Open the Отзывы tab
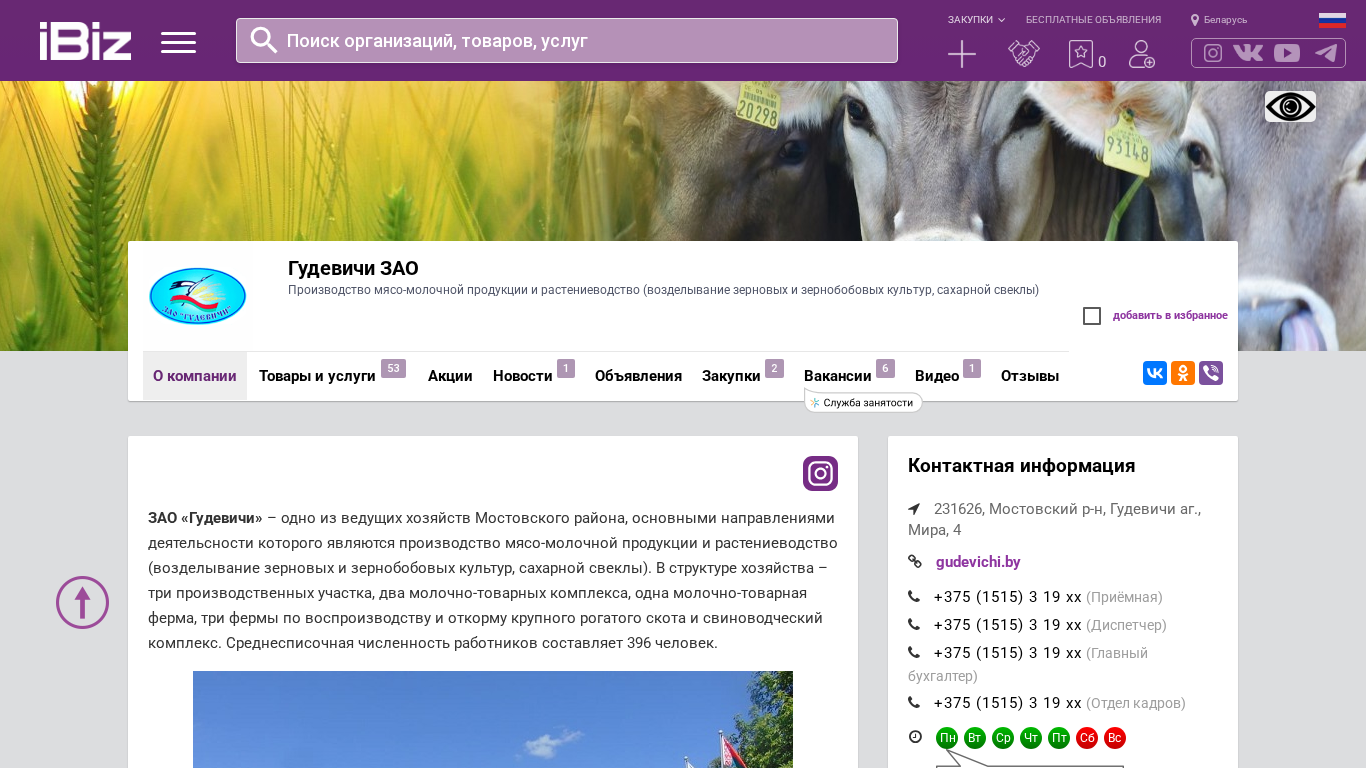Screen dimensions: 1366x768 1030,376
